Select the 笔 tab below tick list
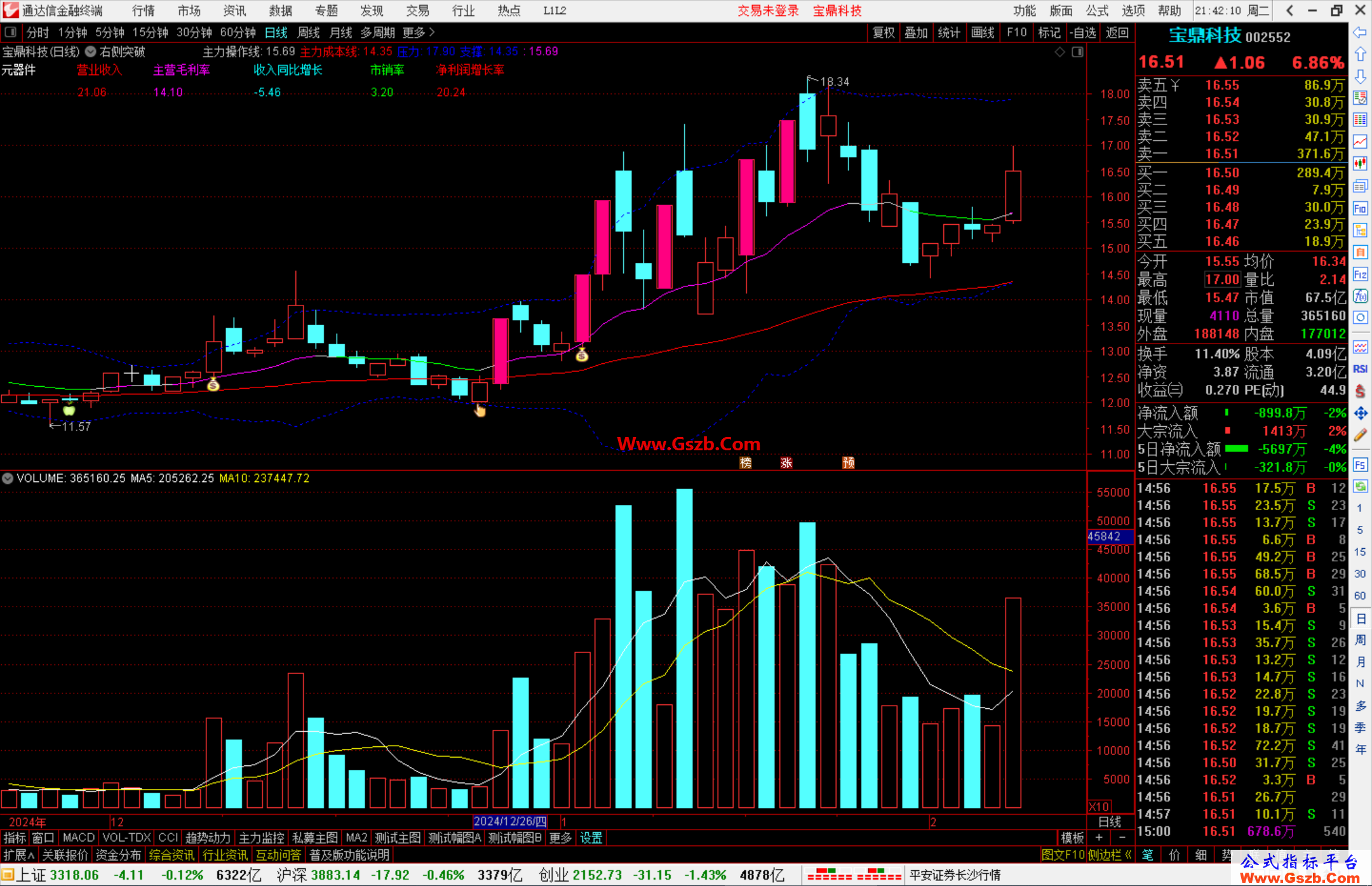 (1148, 855)
